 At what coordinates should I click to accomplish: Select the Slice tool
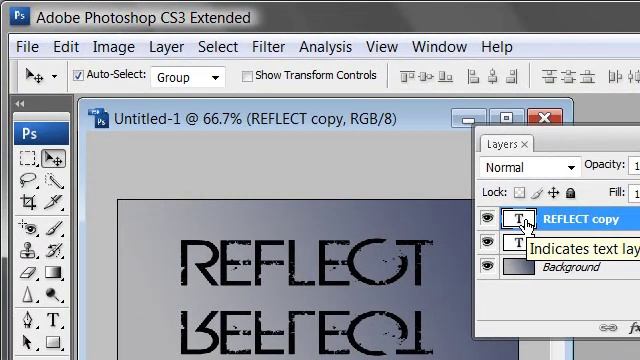[x=53, y=202]
